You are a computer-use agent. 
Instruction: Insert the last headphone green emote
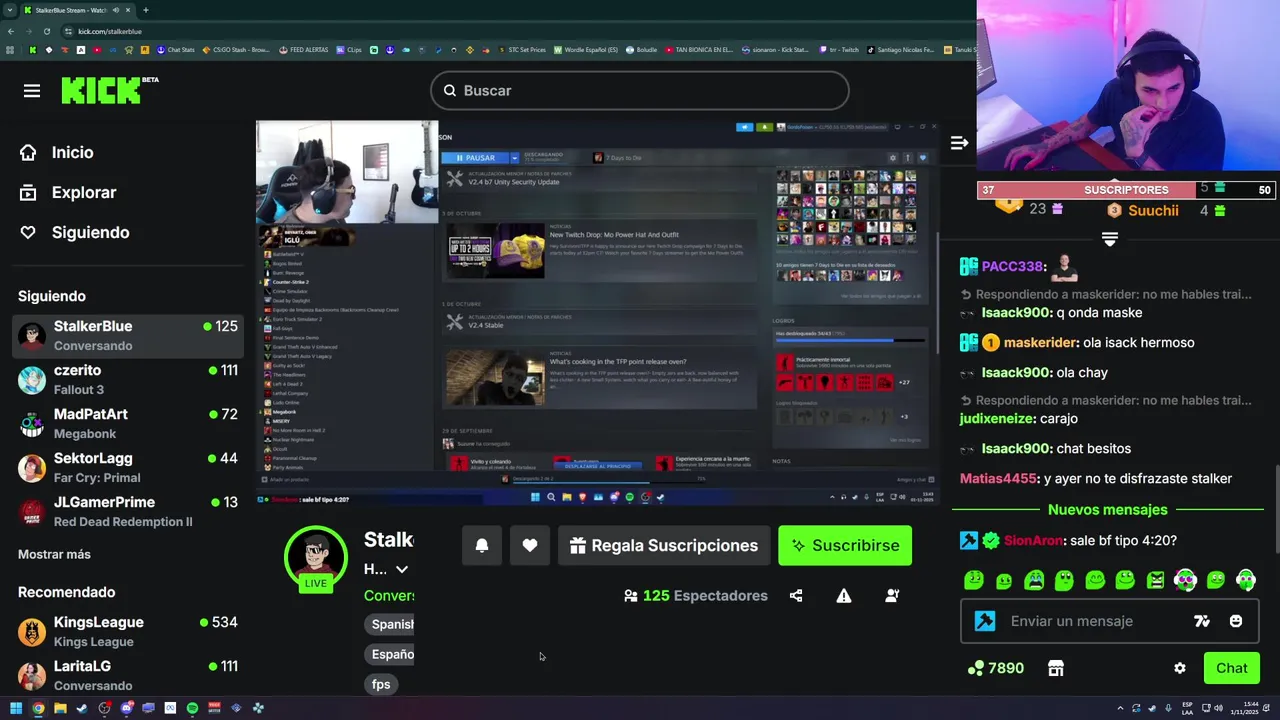1246,580
